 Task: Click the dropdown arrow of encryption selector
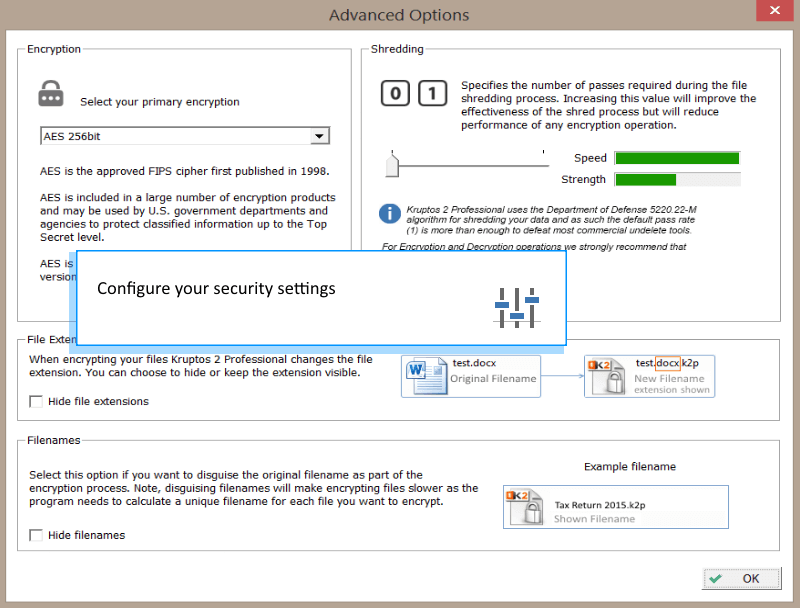(319, 136)
